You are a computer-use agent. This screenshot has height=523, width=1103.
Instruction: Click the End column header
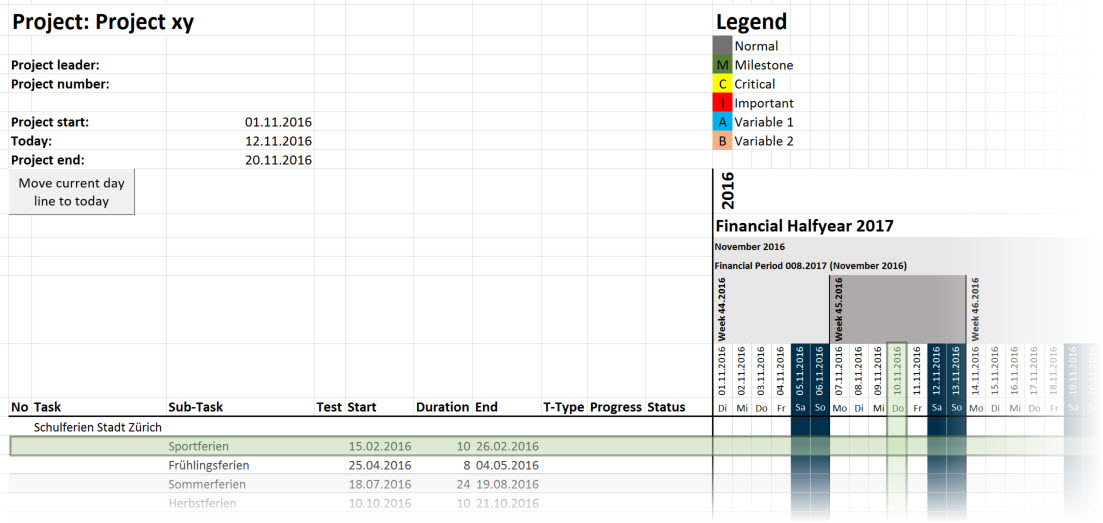(x=486, y=407)
